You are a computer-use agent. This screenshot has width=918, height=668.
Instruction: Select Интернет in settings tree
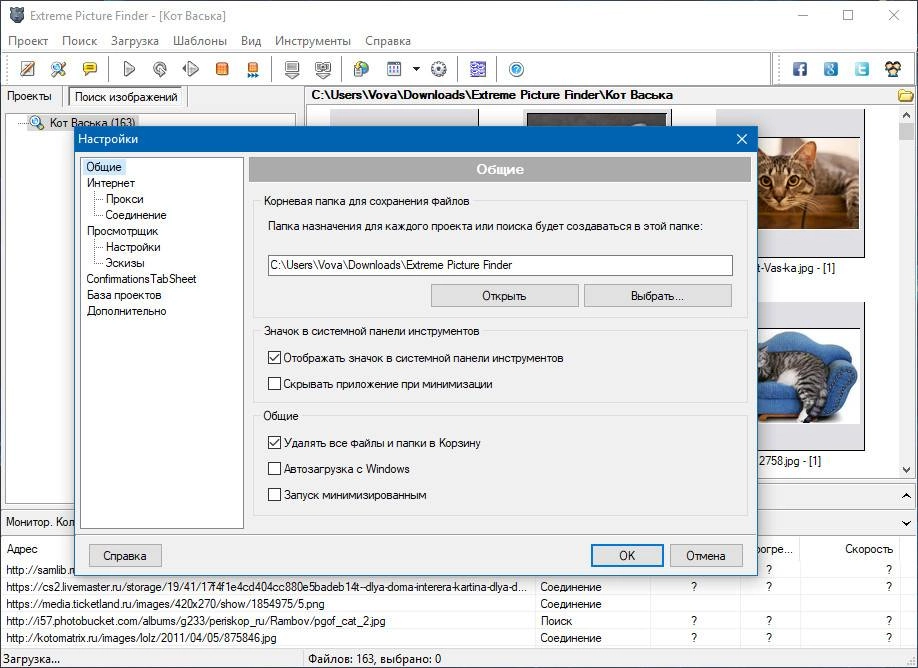click(x=111, y=183)
